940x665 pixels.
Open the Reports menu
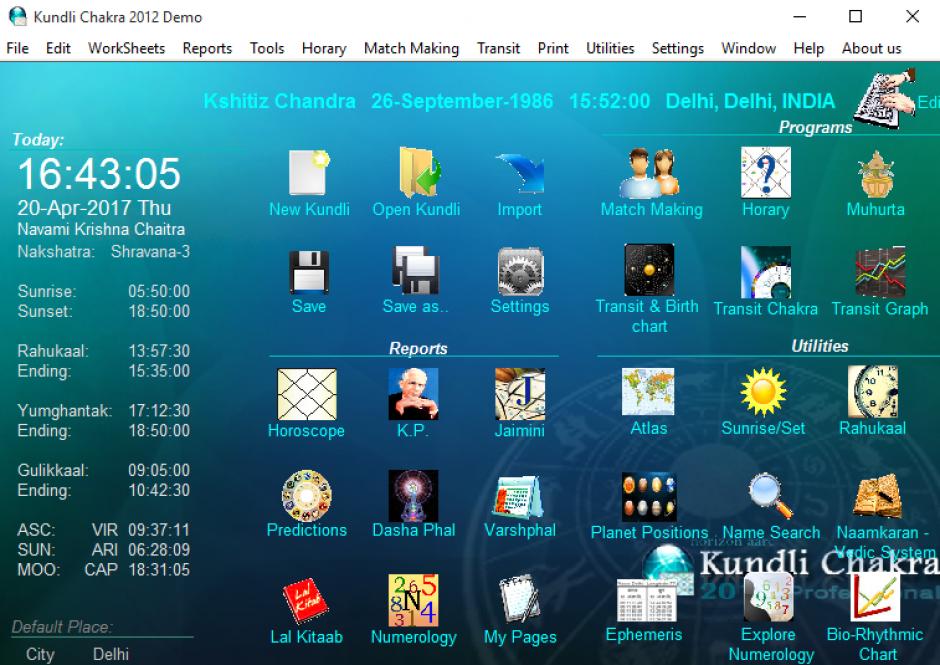[207, 48]
